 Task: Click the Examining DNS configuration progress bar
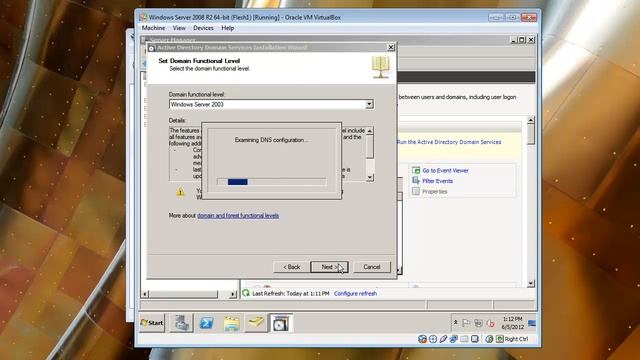point(271,182)
